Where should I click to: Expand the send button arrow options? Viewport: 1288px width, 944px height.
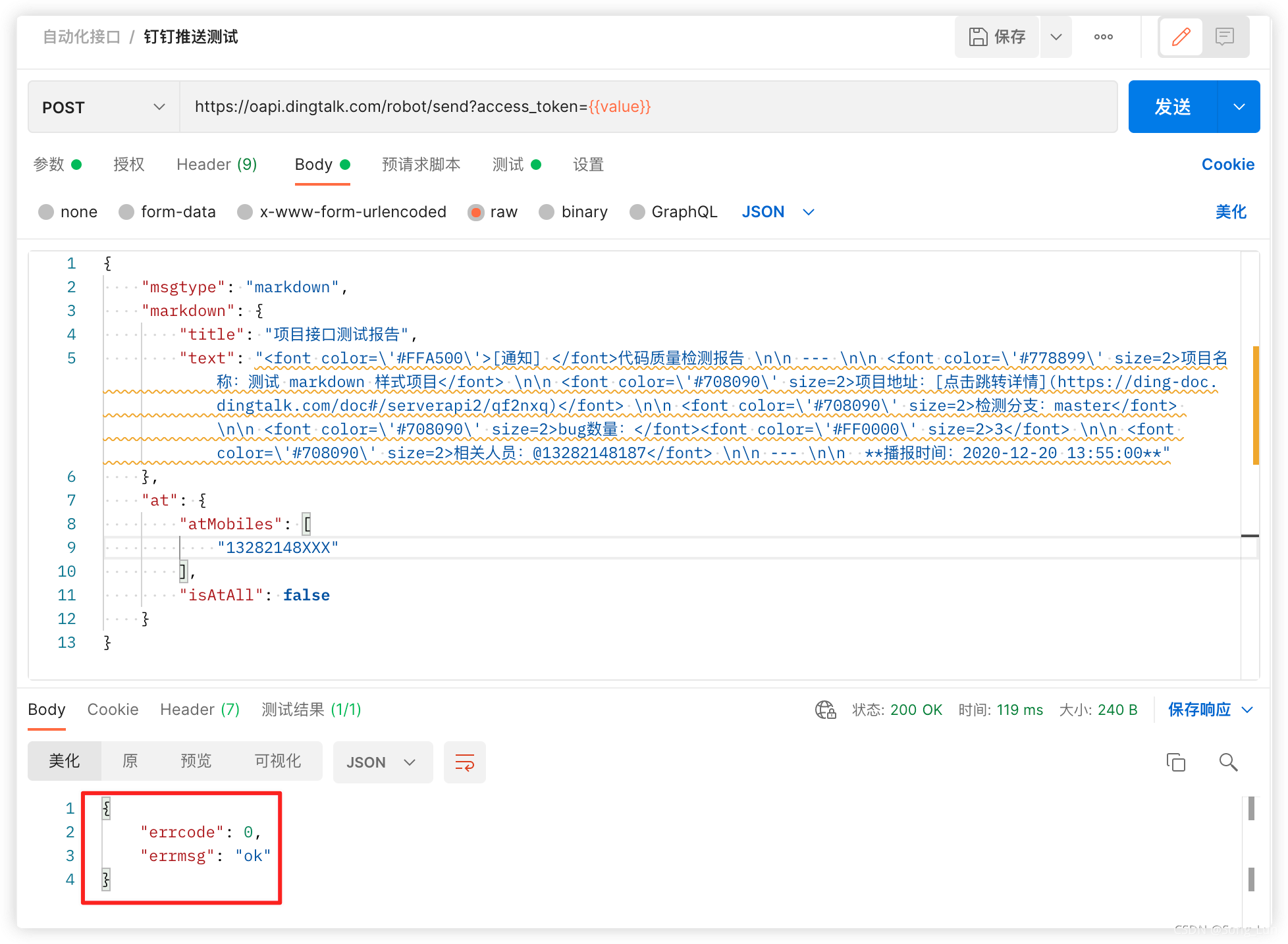pyautogui.click(x=1239, y=107)
